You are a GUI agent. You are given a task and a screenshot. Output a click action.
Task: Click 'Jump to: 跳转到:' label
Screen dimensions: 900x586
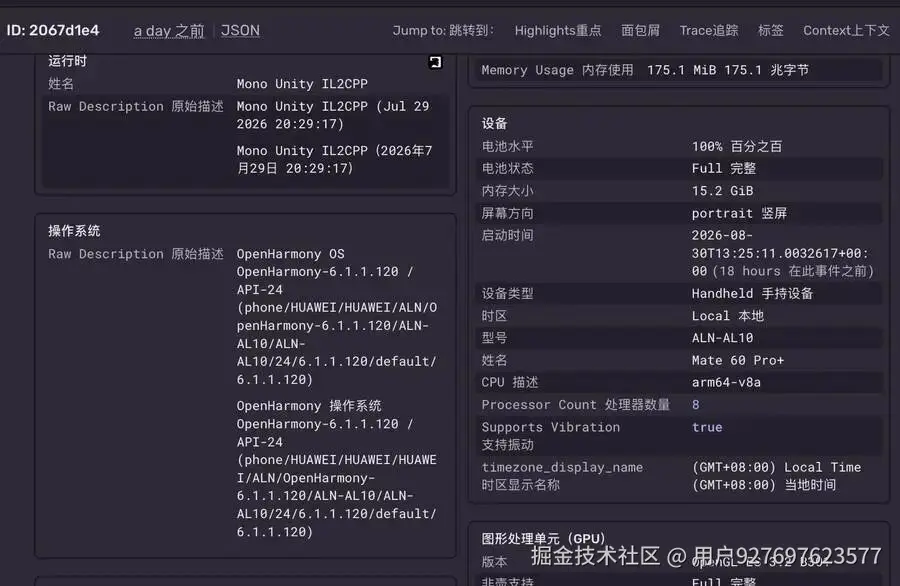click(x=443, y=30)
